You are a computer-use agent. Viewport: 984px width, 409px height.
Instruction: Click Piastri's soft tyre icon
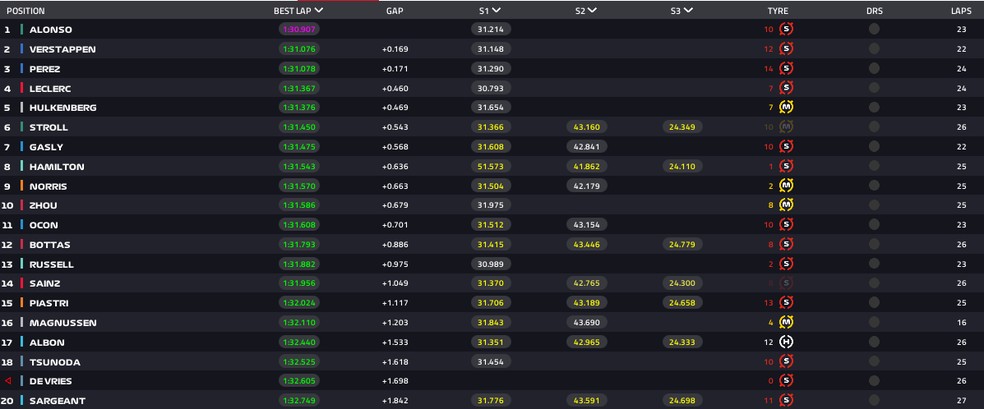click(x=786, y=302)
